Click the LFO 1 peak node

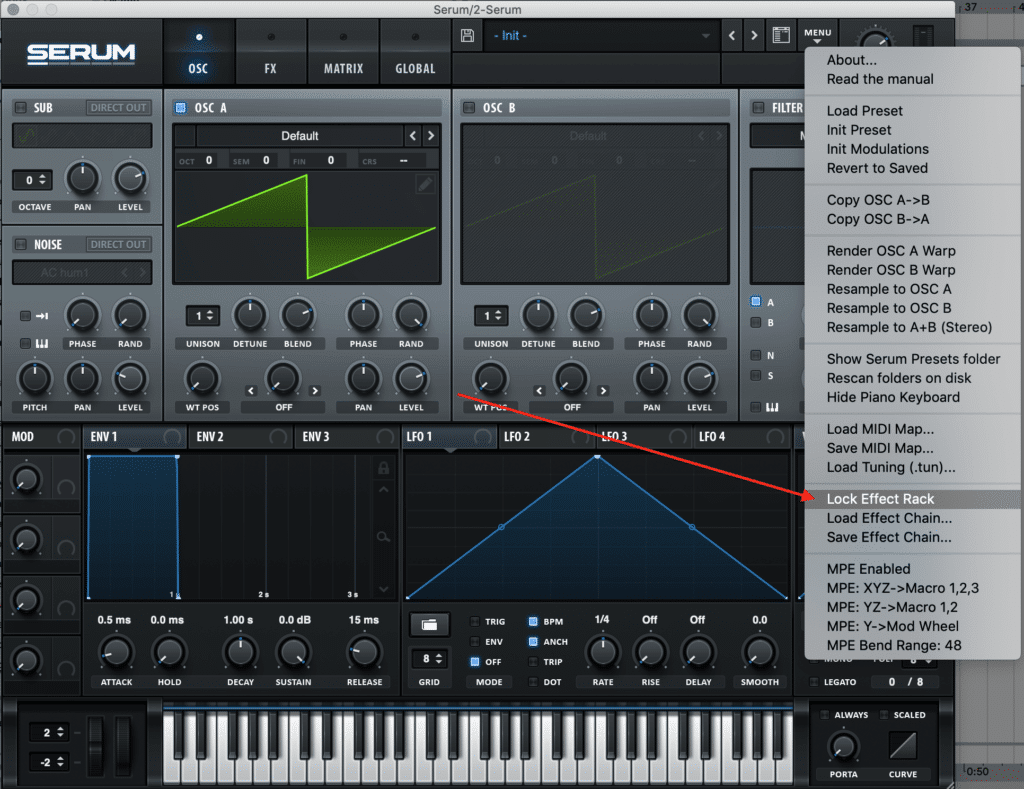[597, 457]
